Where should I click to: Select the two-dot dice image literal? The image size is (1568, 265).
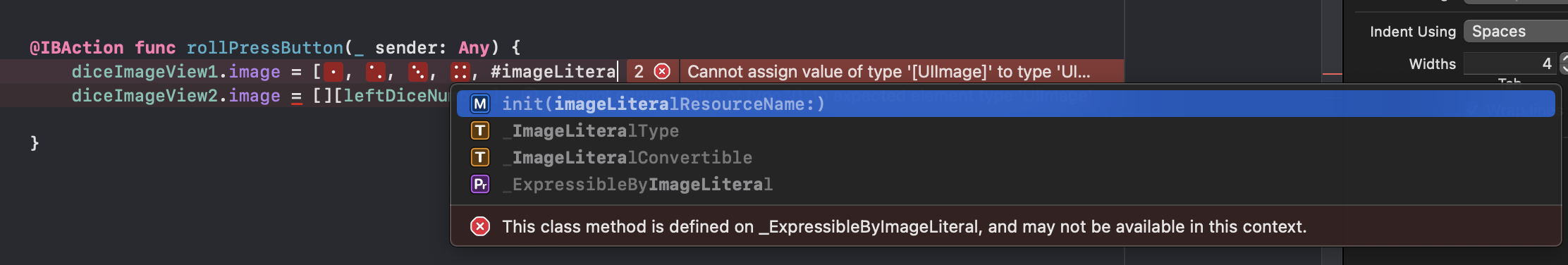pos(376,72)
